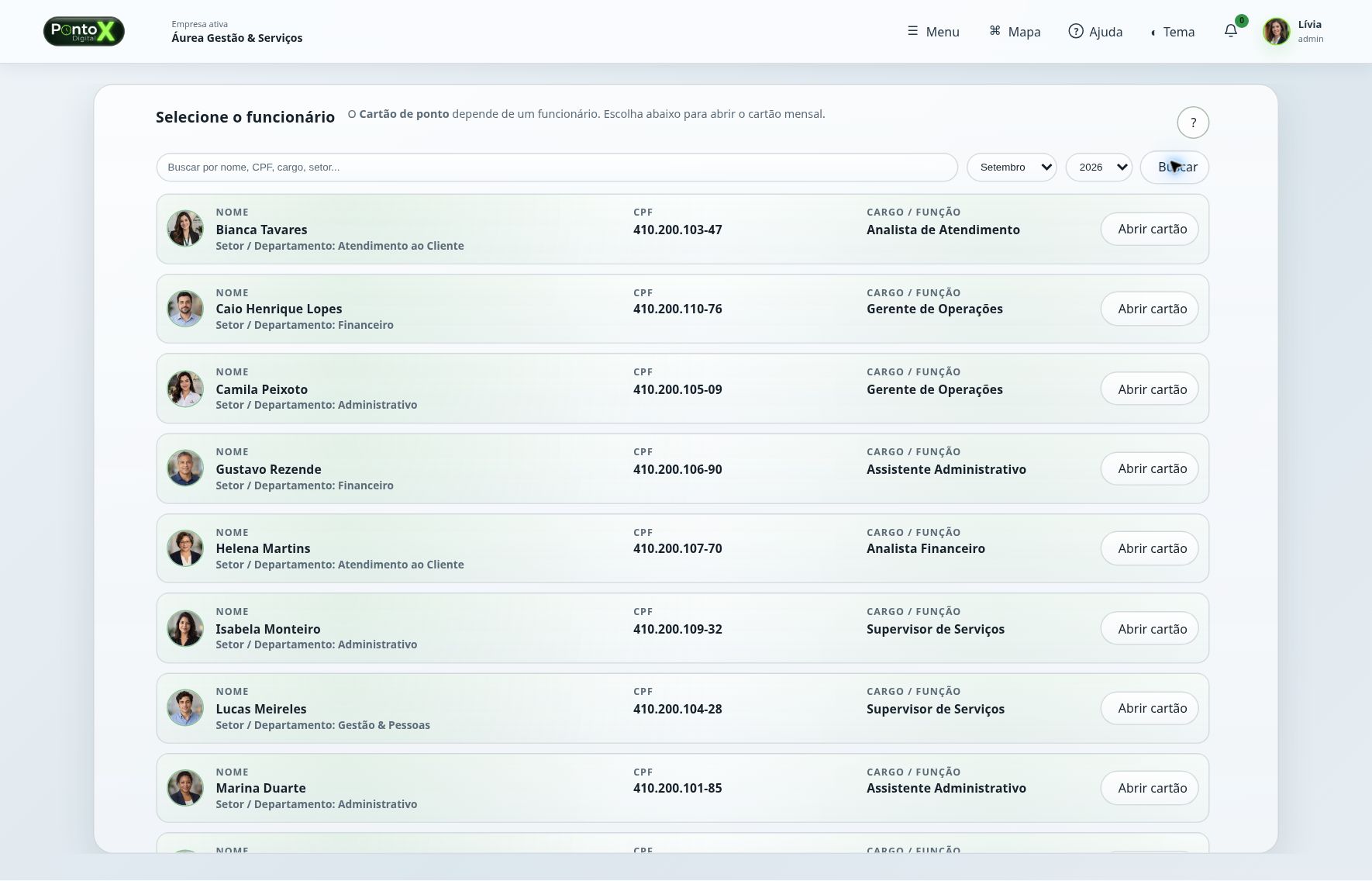Open cartão for Isabela Monteiro
The width and height of the screenshot is (1372, 881).
coord(1150,628)
